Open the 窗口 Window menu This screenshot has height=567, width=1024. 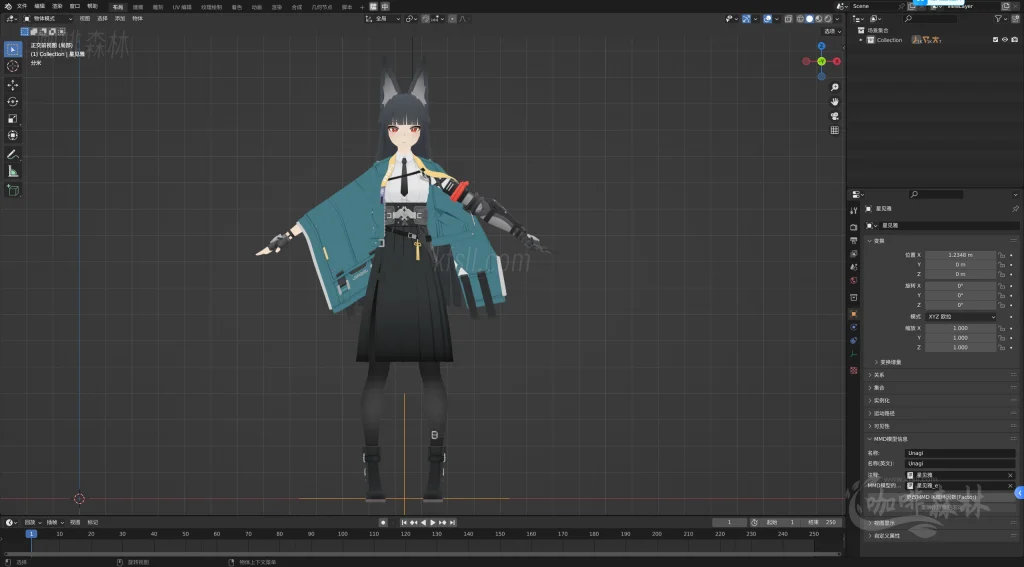coord(75,7)
